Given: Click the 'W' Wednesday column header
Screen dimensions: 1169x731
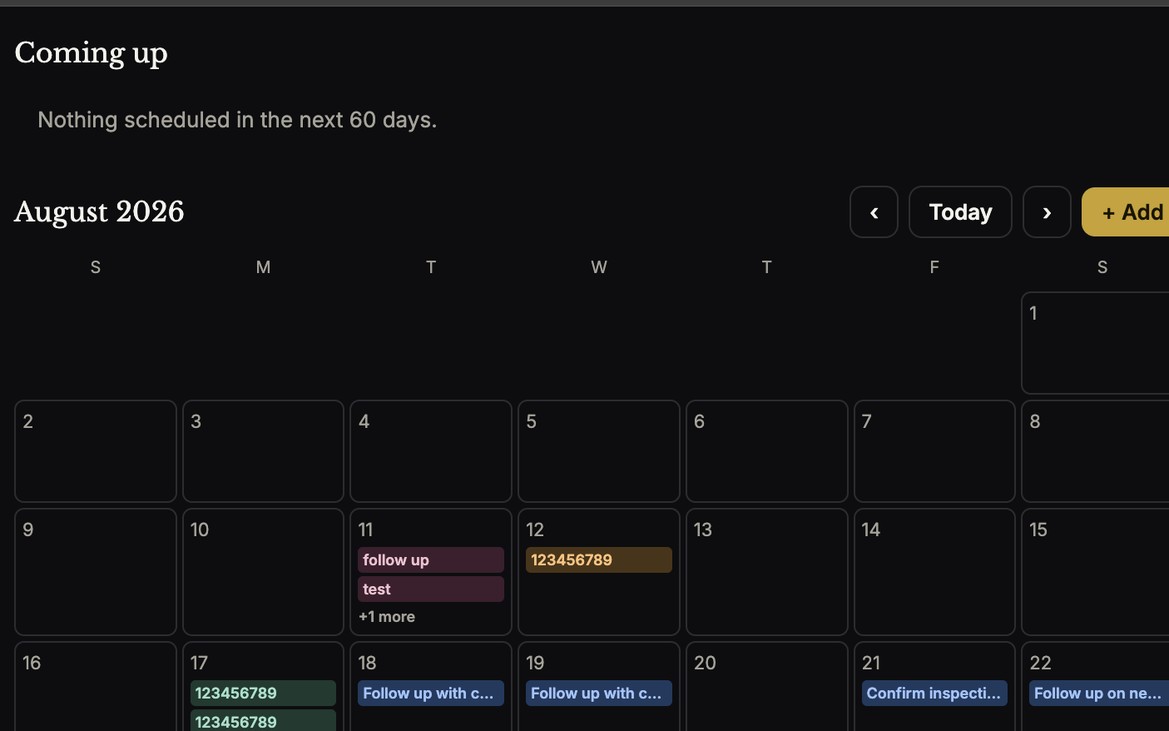Looking at the screenshot, I should [x=599, y=268].
